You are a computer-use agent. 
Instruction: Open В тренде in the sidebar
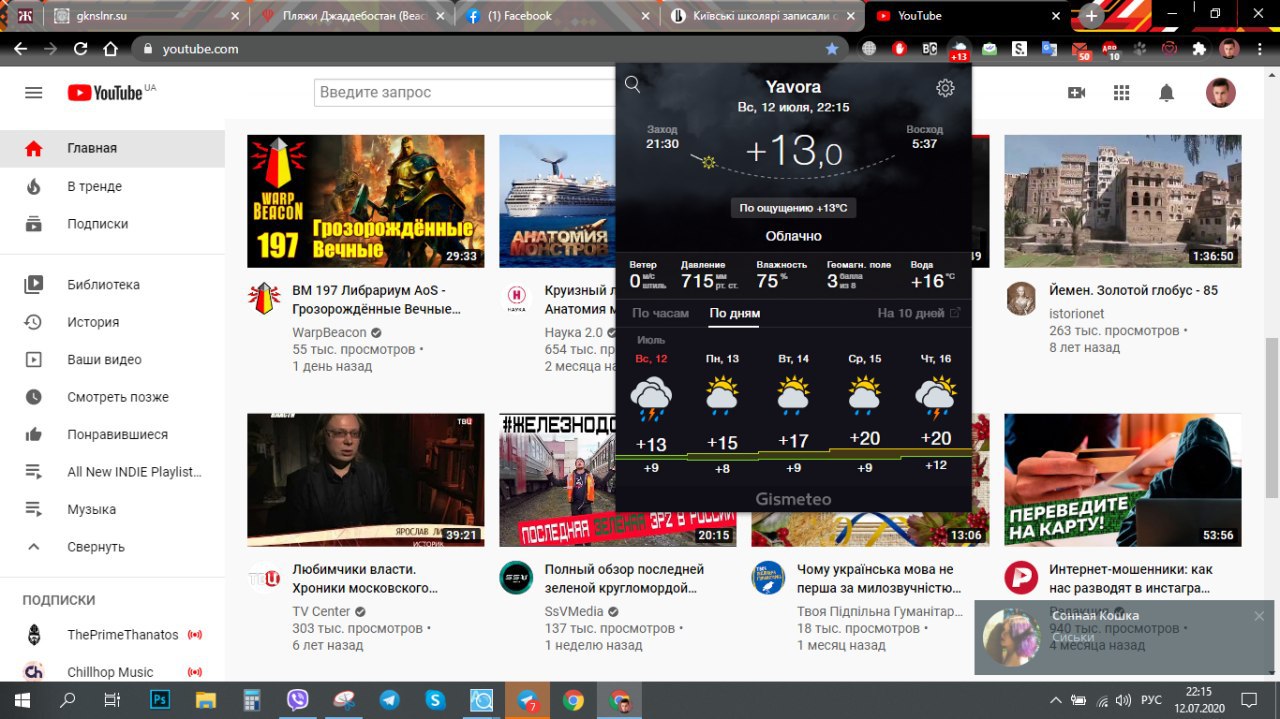[x=112, y=186]
